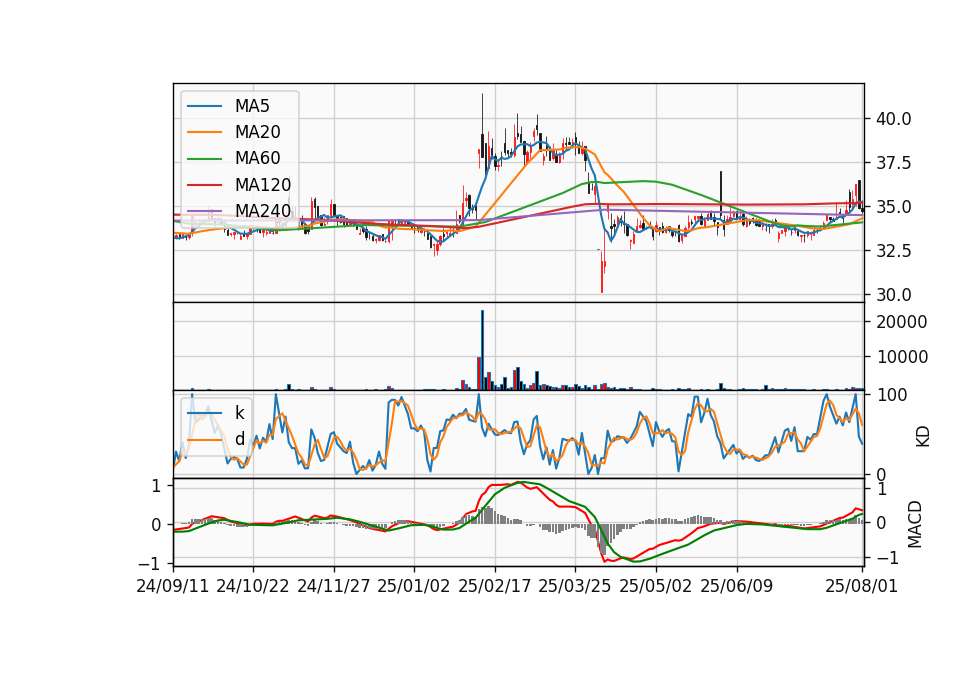Click the MA120 legend label
Screen dimensions: 960x690
tap(263, 185)
